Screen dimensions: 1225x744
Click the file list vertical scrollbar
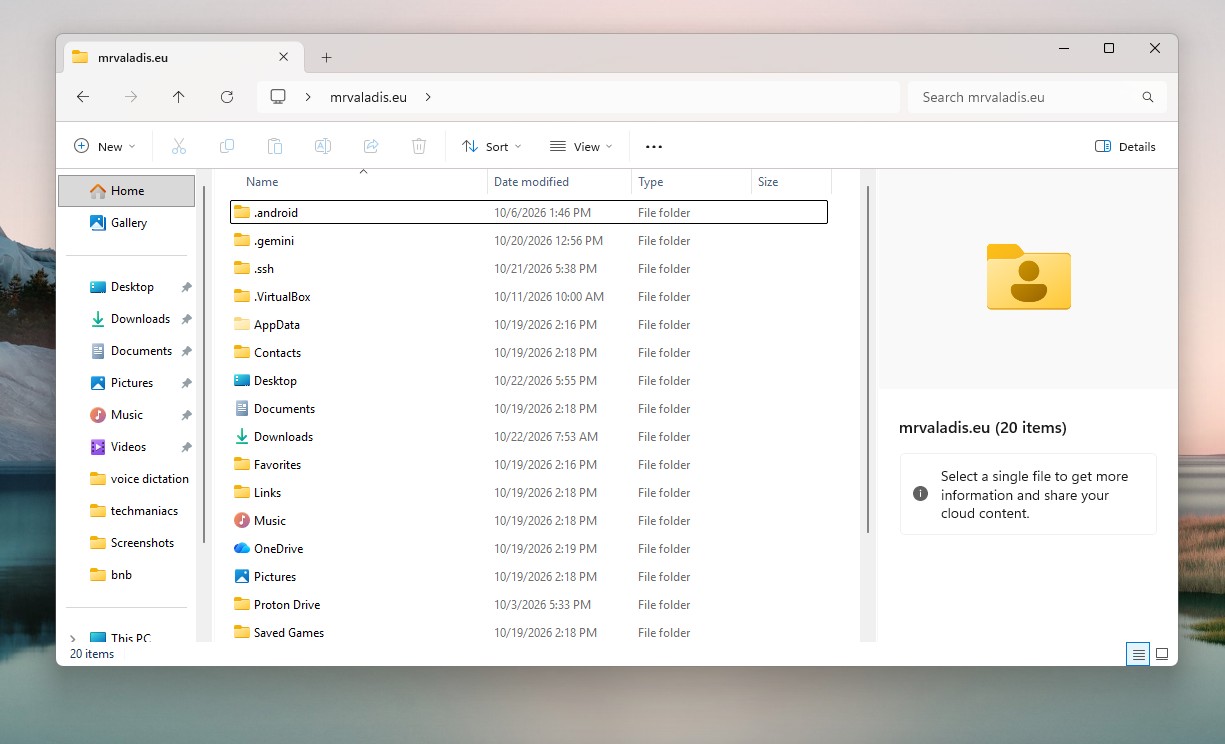[868, 360]
